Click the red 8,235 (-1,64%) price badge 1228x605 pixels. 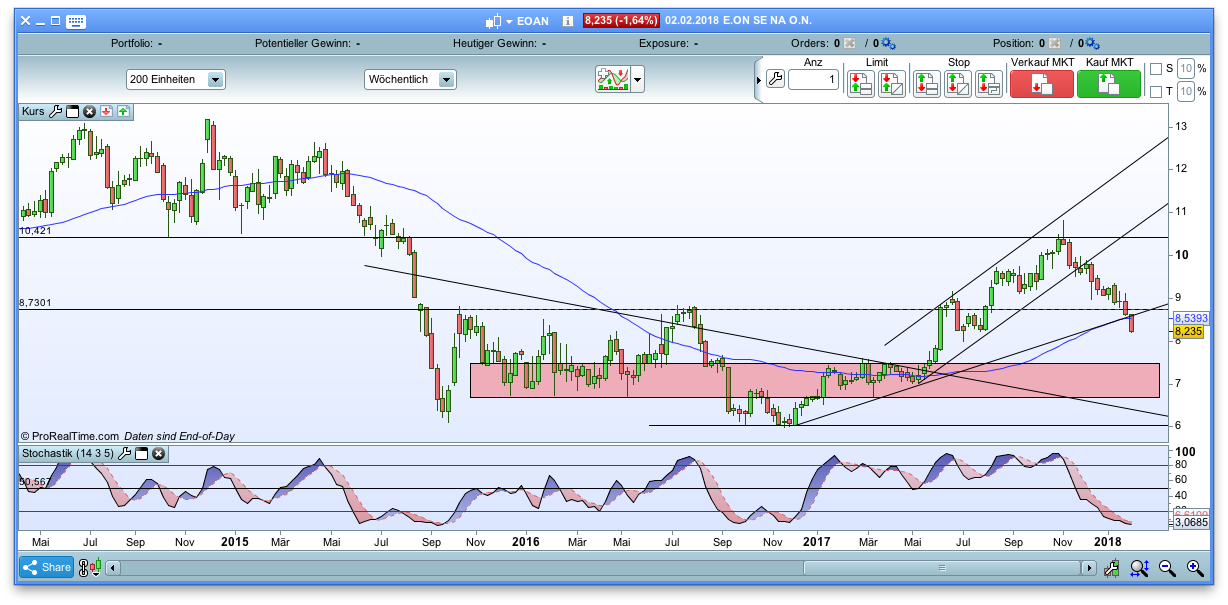620,21
